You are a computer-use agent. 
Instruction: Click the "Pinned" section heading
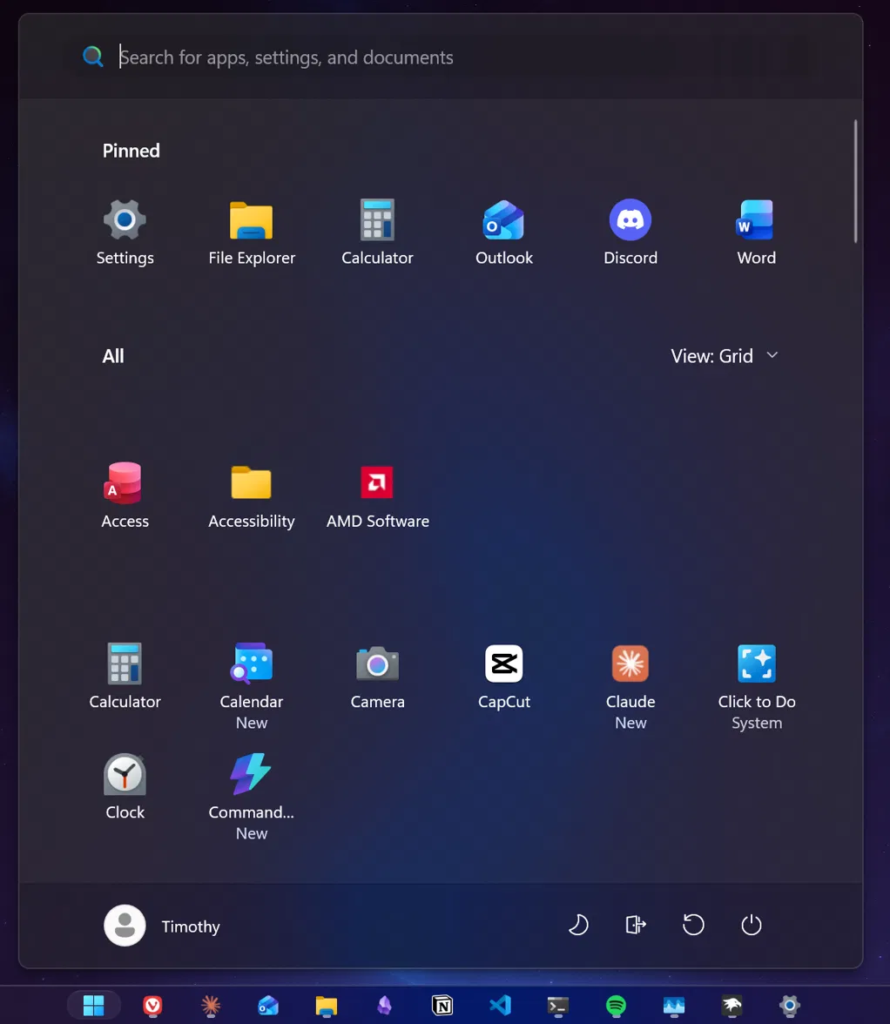click(131, 151)
